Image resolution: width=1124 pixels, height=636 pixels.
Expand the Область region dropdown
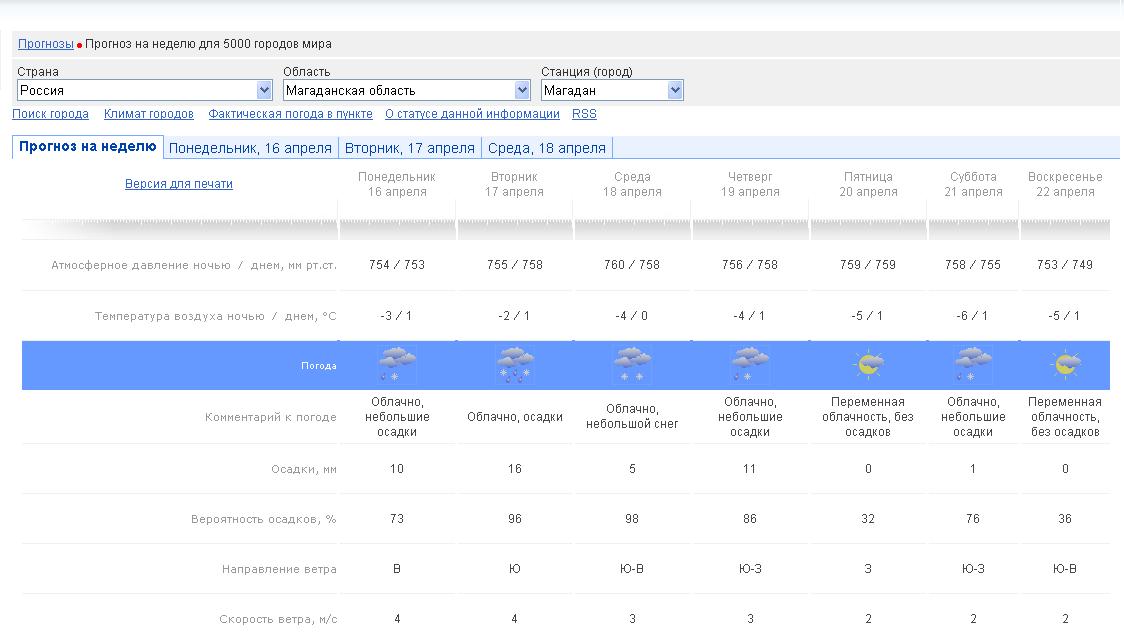pos(406,90)
